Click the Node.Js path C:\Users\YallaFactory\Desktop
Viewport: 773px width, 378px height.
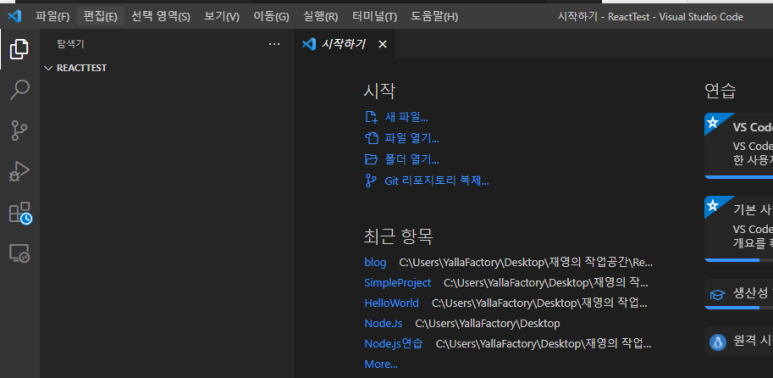click(488, 324)
